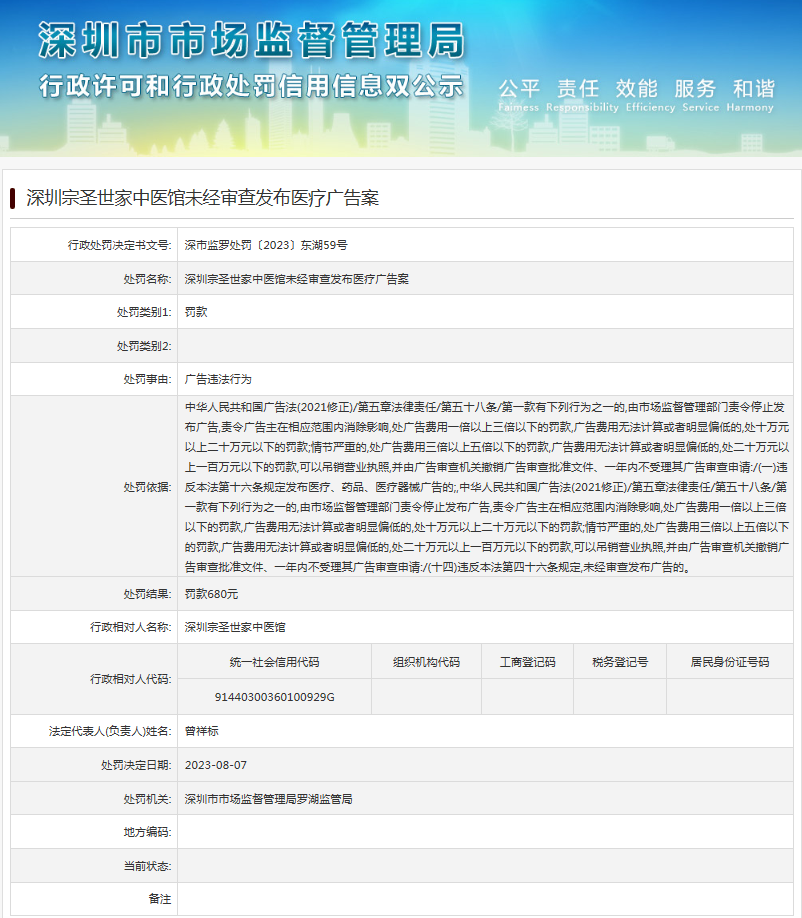Click the 服务 Service slogan text
The height and width of the screenshot is (918, 802).
click(694, 90)
